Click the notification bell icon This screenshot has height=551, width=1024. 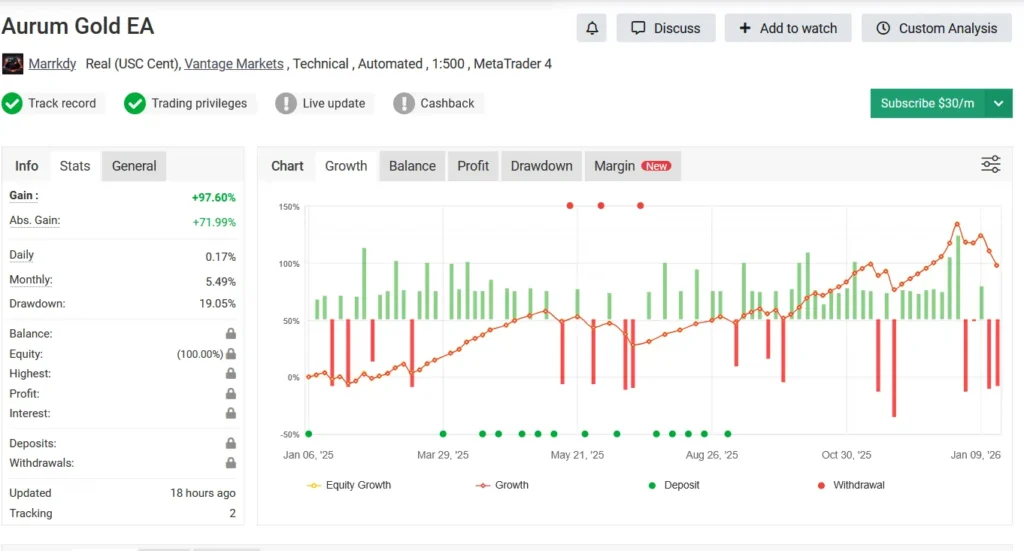coord(592,28)
